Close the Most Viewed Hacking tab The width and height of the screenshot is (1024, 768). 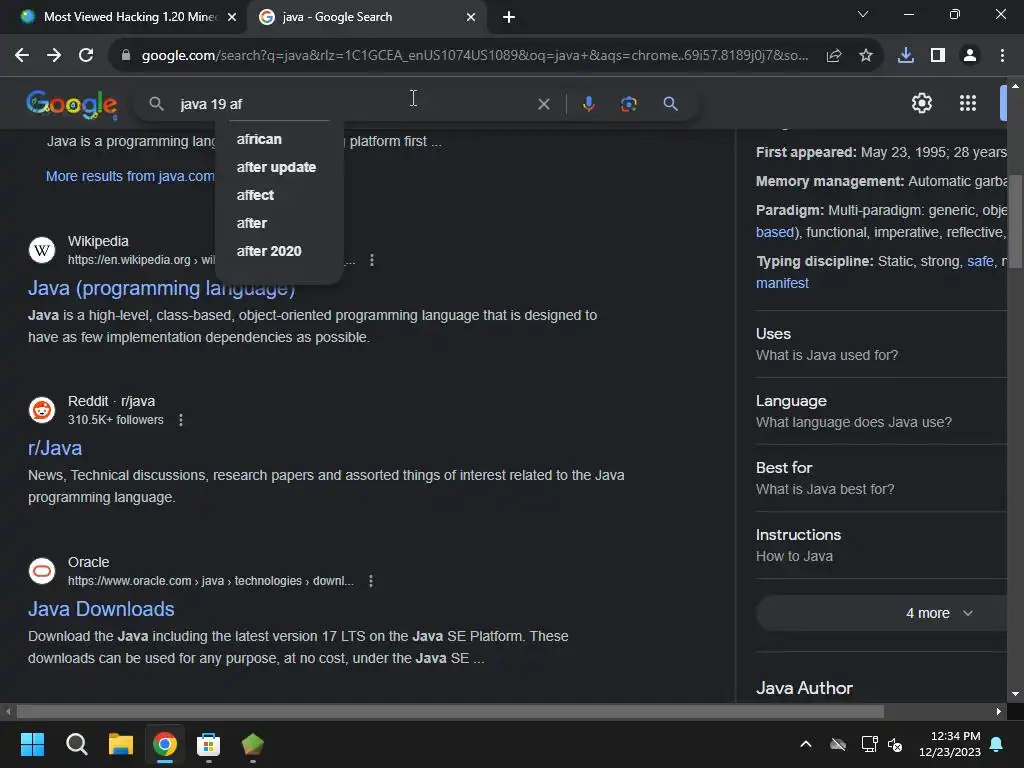coord(232,17)
